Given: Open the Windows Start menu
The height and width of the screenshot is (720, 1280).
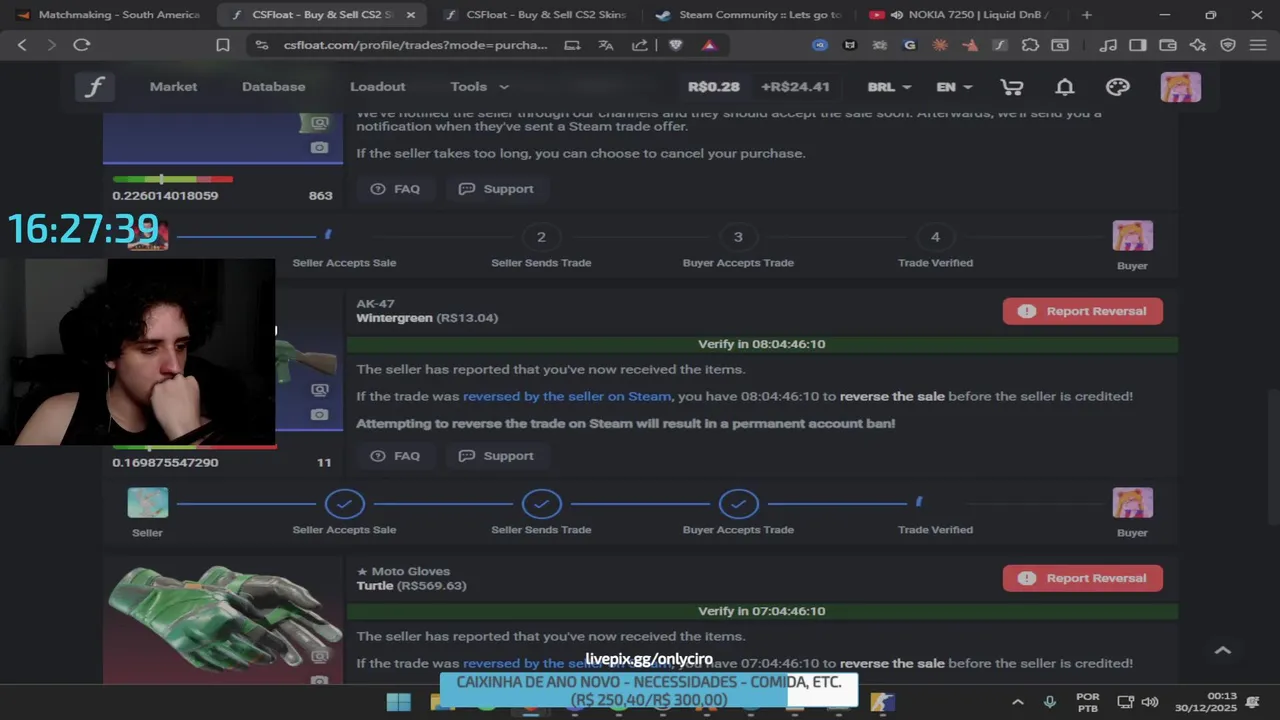Looking at the screenshot, I should pyautogui.click(x=398, y=702).
